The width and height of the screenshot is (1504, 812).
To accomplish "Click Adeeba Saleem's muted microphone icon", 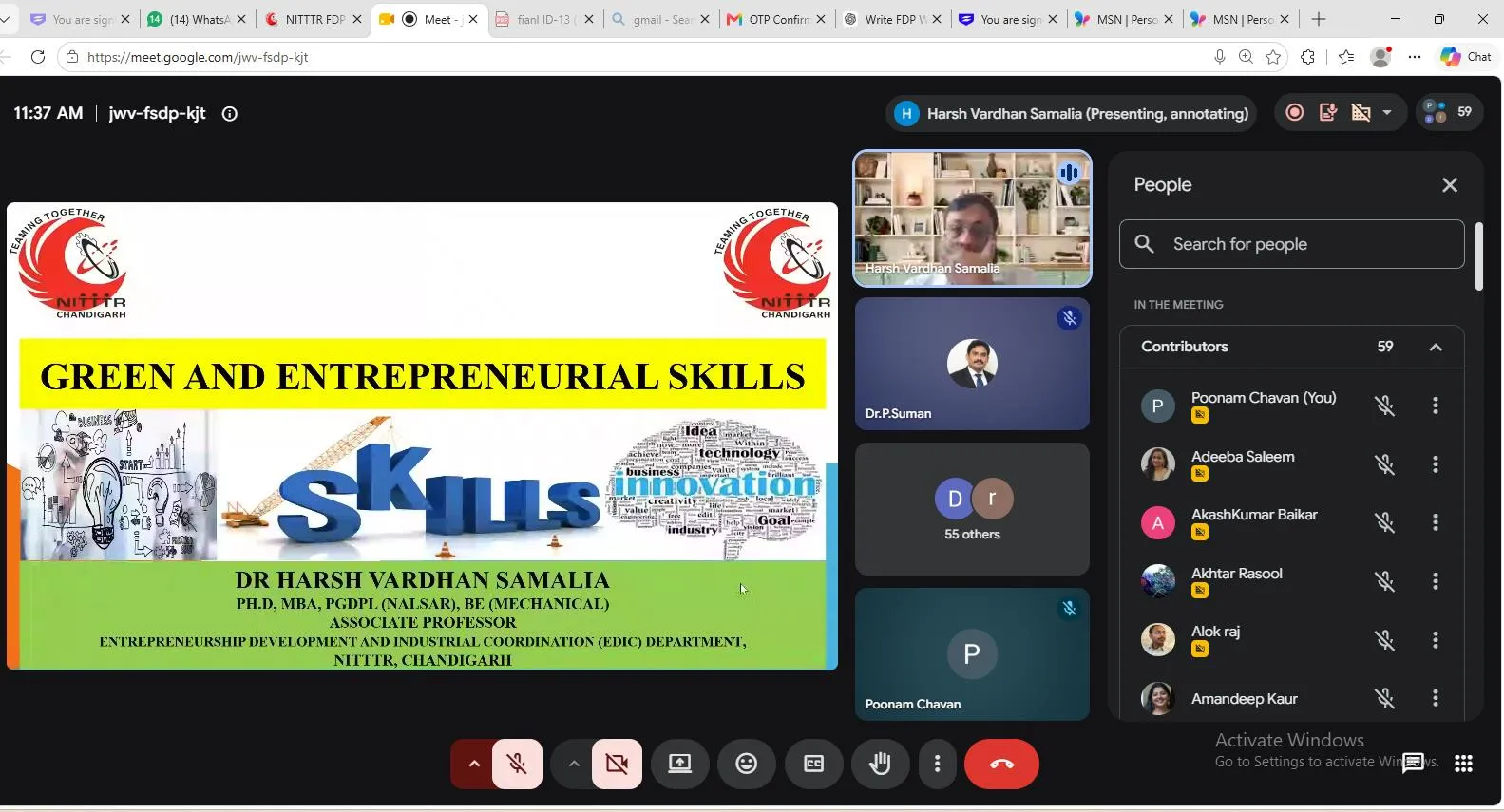I will [x=1384, y=464].
